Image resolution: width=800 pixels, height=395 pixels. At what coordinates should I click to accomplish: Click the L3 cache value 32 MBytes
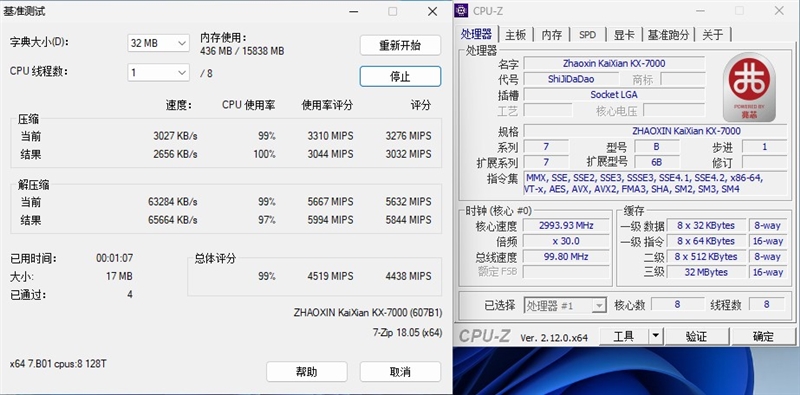[706, 272]
